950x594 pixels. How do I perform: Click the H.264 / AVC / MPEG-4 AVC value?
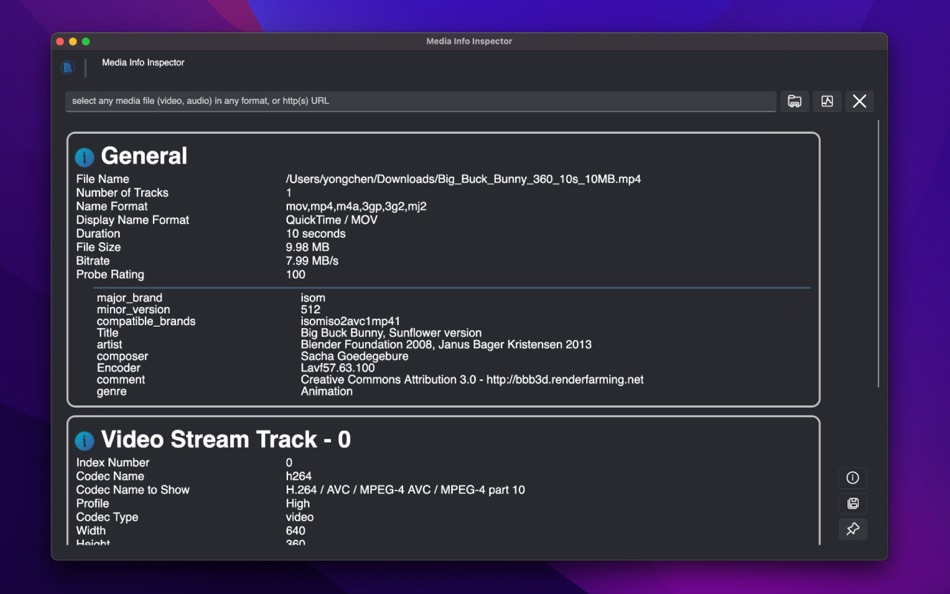(405, 490)
